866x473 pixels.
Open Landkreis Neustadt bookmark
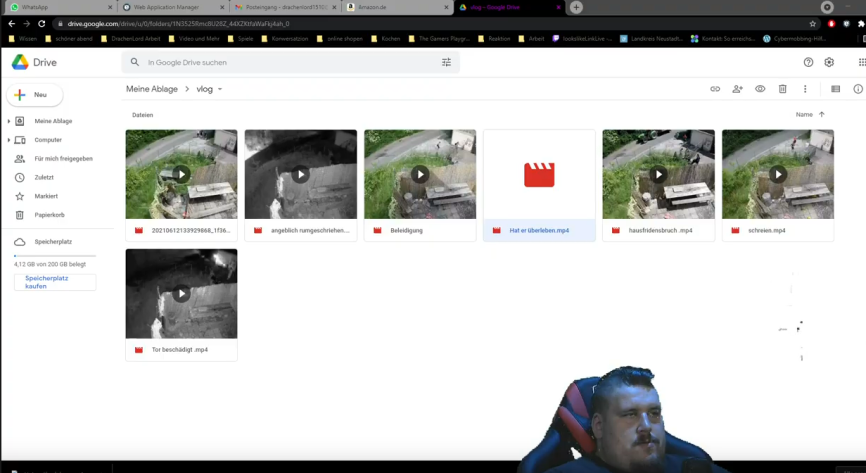[x=651, y=39]
